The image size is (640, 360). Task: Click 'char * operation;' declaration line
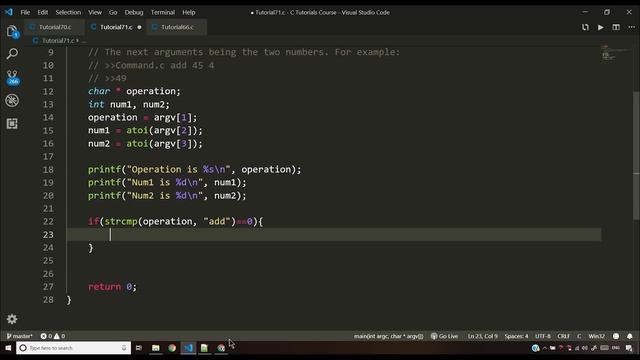[134, 91]
